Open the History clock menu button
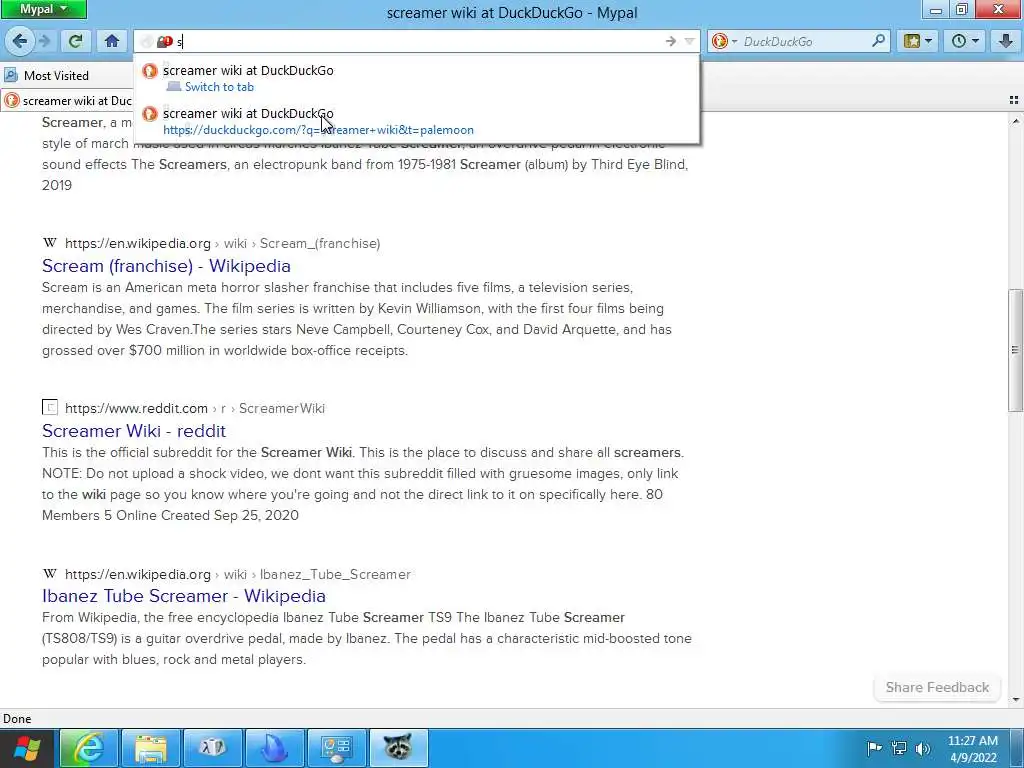 965,41
